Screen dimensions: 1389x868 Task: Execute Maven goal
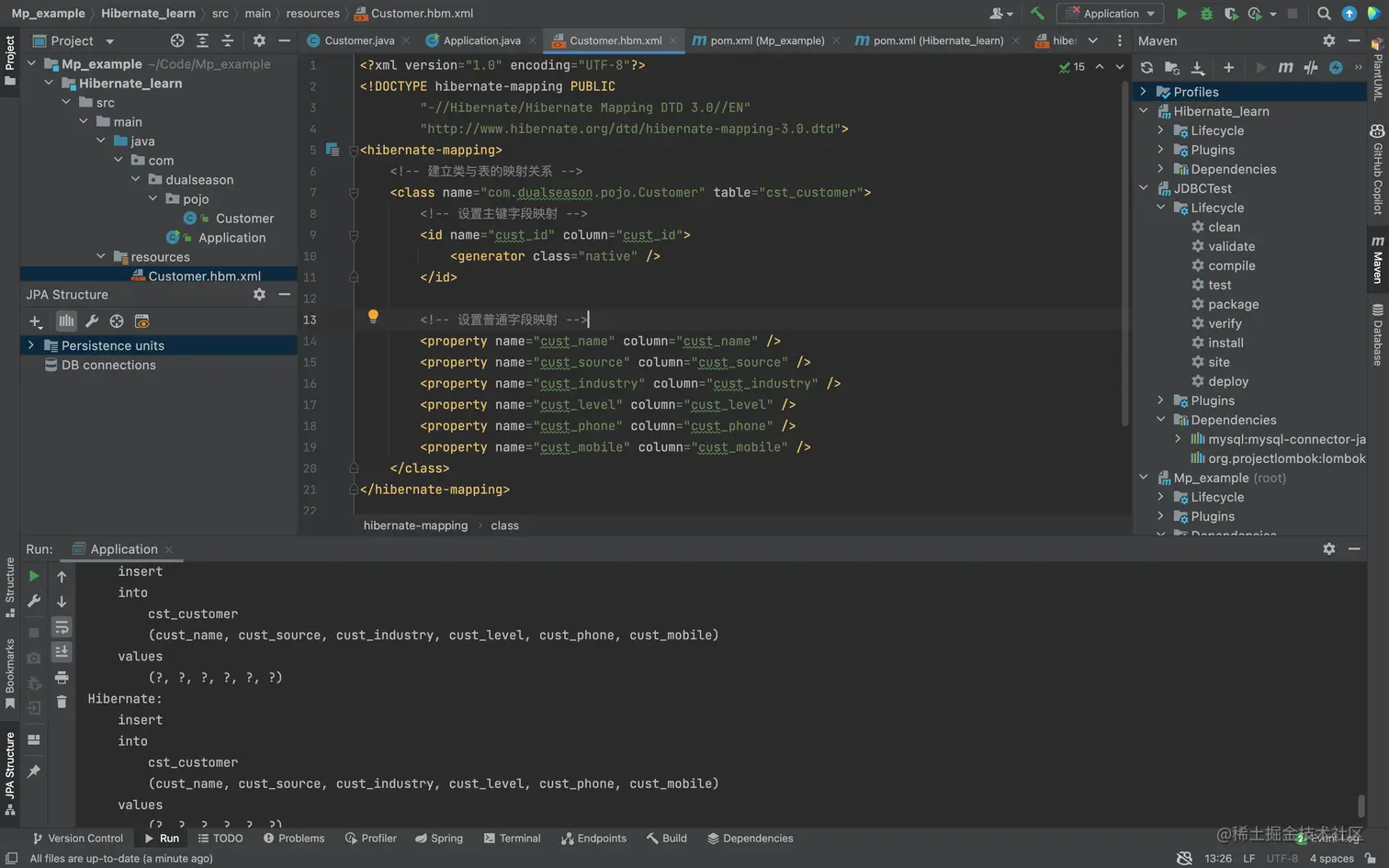(1285, 67)
